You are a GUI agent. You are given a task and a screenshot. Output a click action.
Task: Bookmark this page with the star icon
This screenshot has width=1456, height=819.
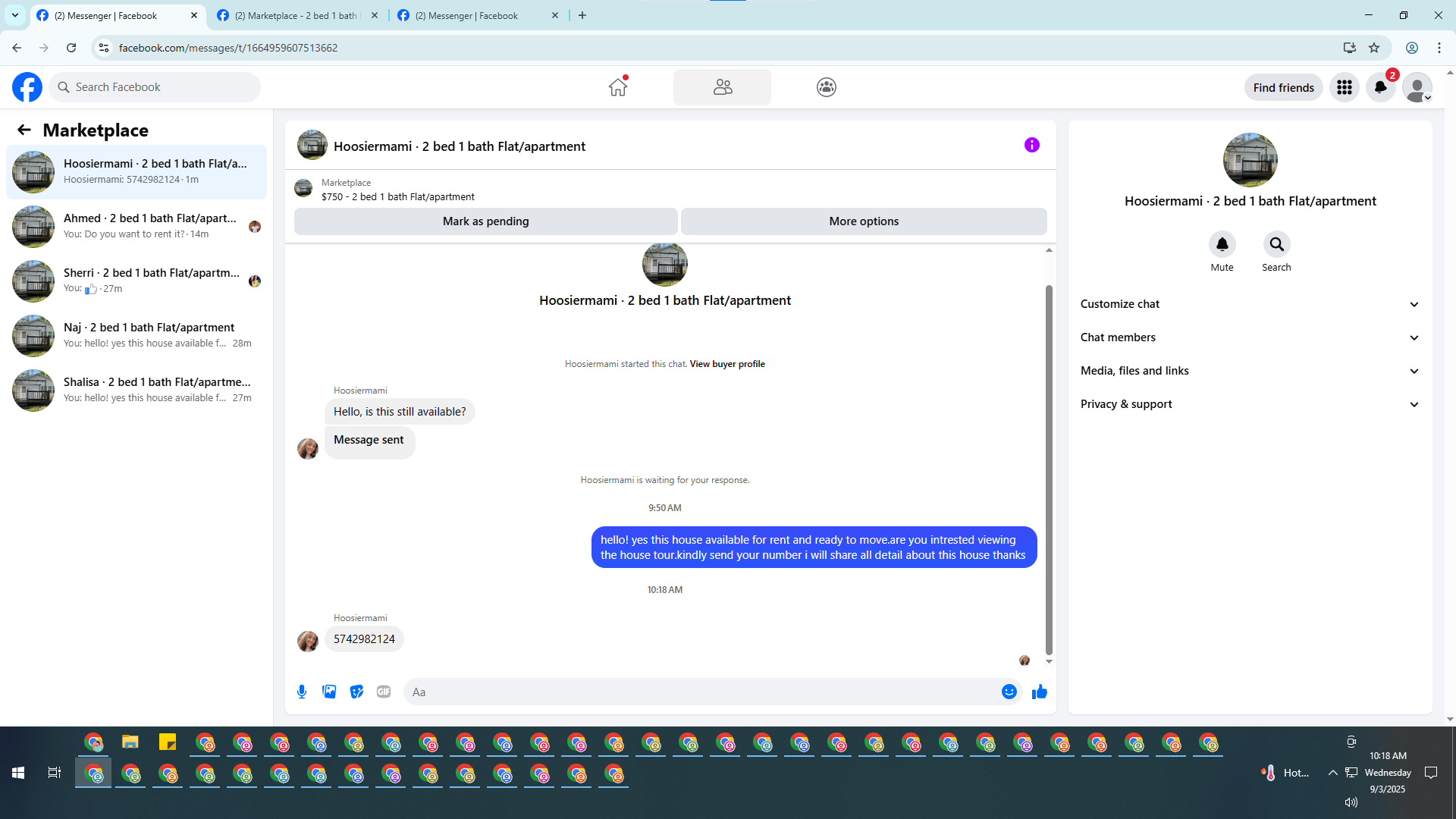tap(1374, 48)
